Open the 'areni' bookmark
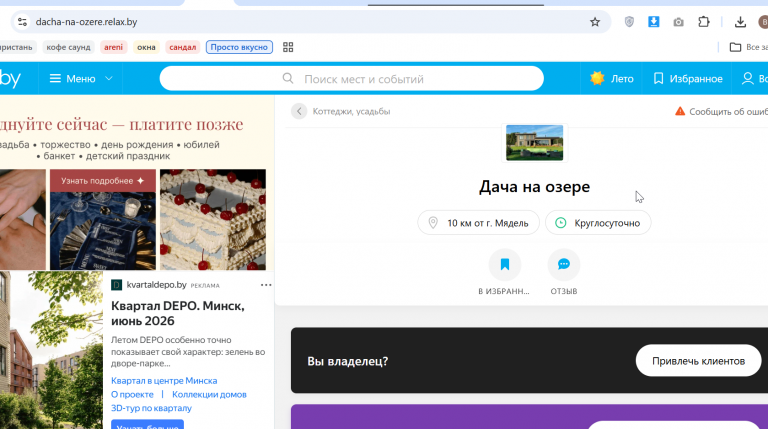This screenshot has height=429, width=768. click(x=114, y=47)
